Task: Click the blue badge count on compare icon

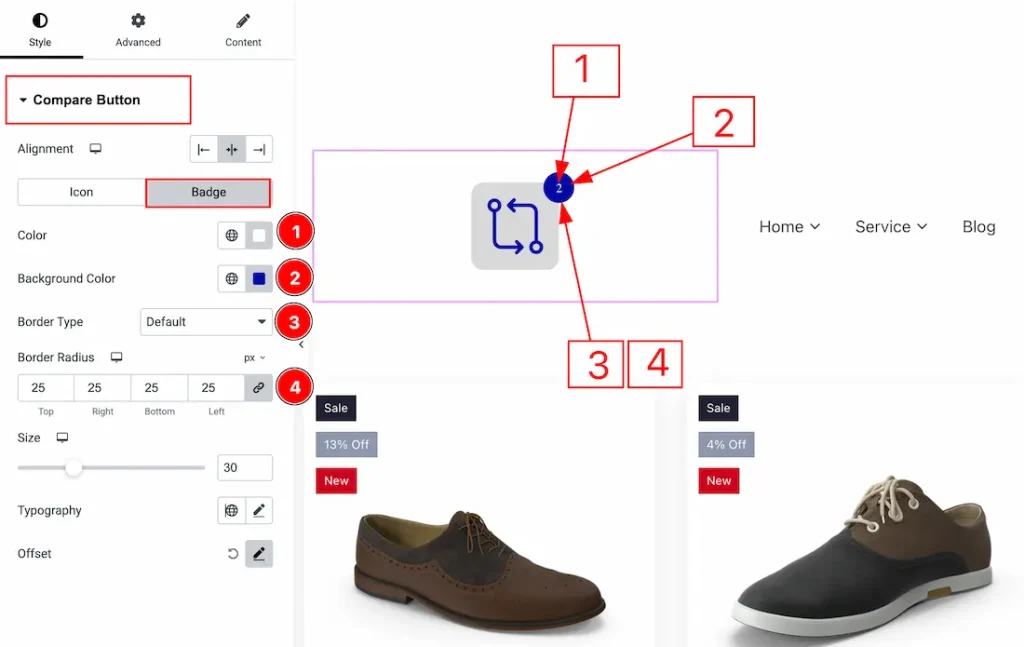Action: point(558,188)
